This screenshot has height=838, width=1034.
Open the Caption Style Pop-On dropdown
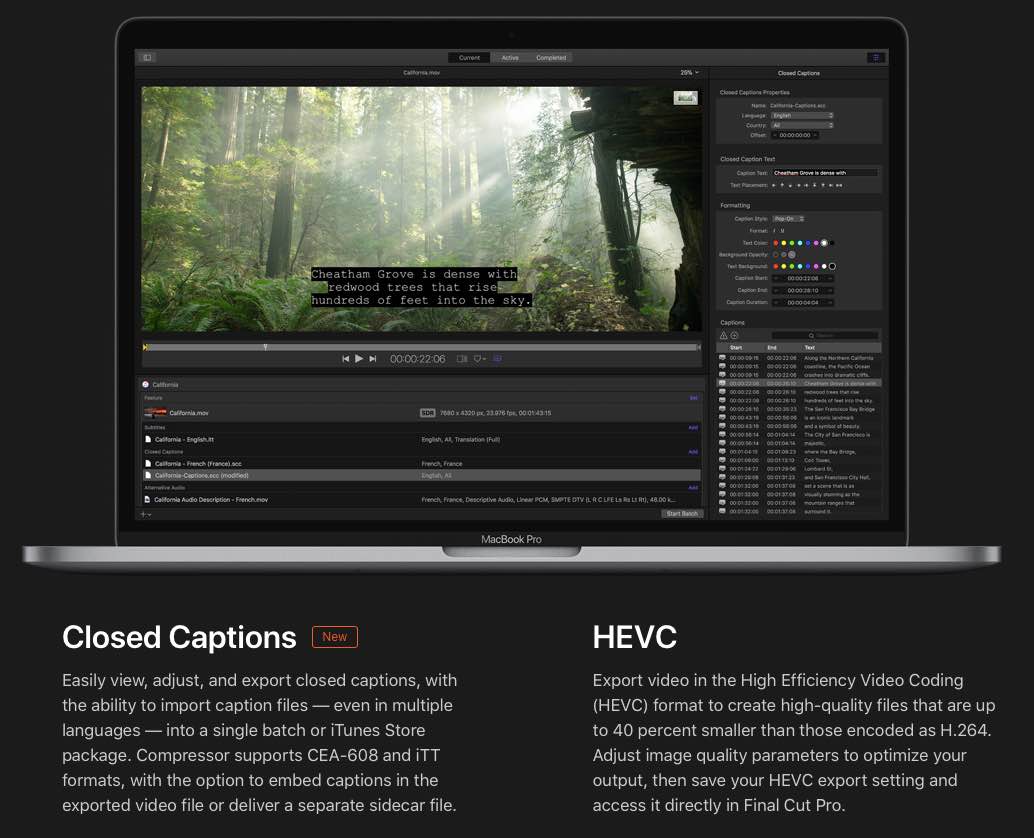tap(789, 219)
